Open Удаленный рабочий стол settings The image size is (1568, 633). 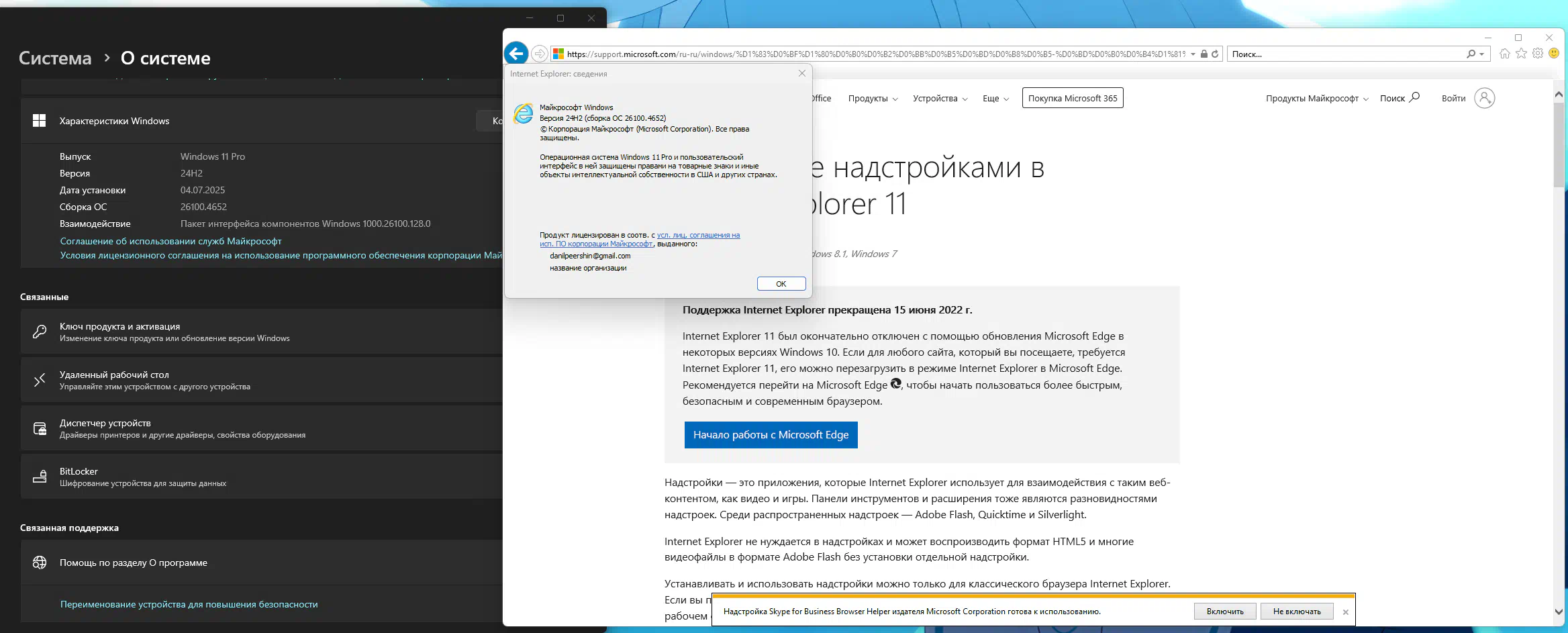(262, 380)
